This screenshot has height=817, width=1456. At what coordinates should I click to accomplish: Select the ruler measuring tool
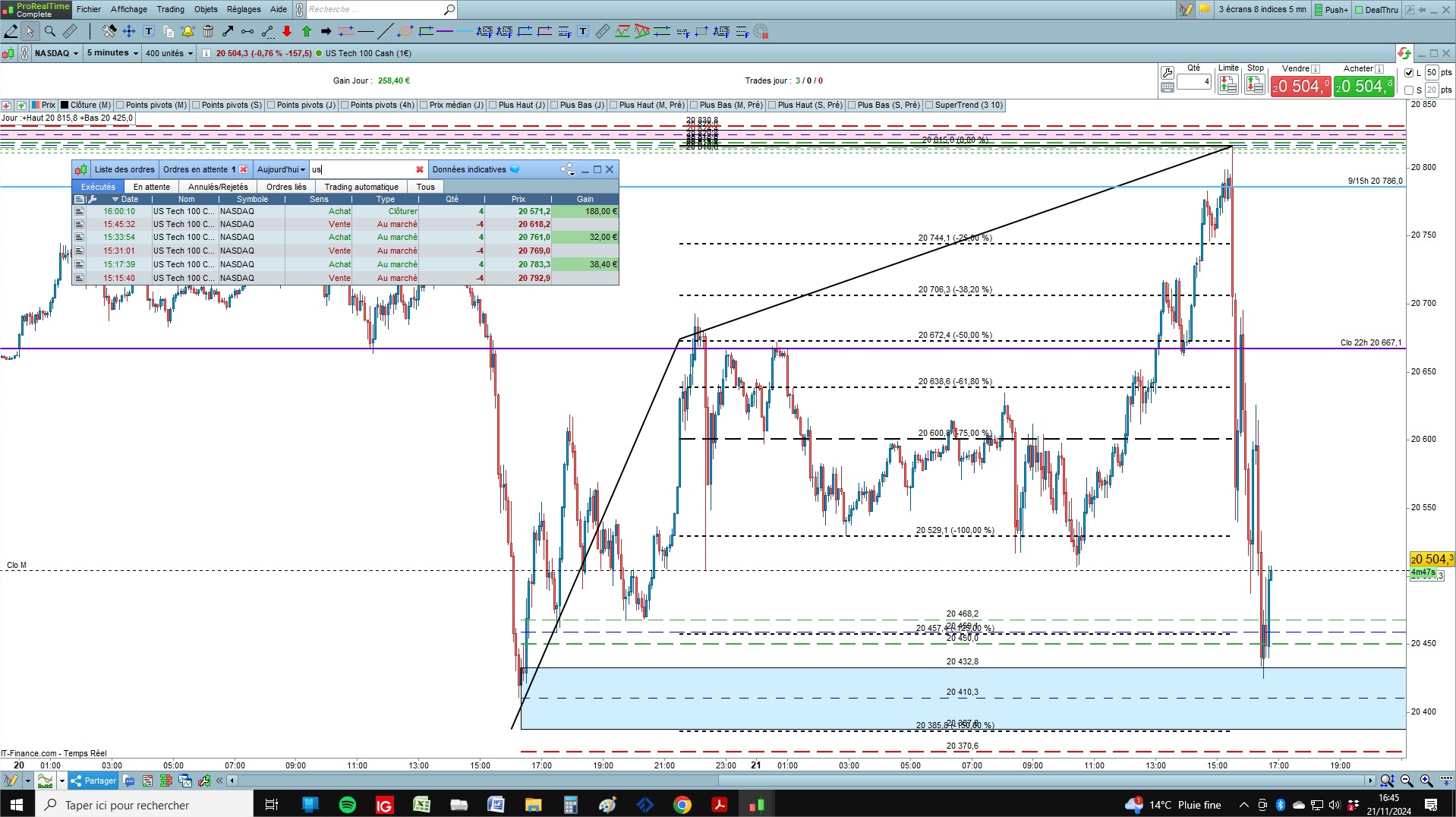70,31
